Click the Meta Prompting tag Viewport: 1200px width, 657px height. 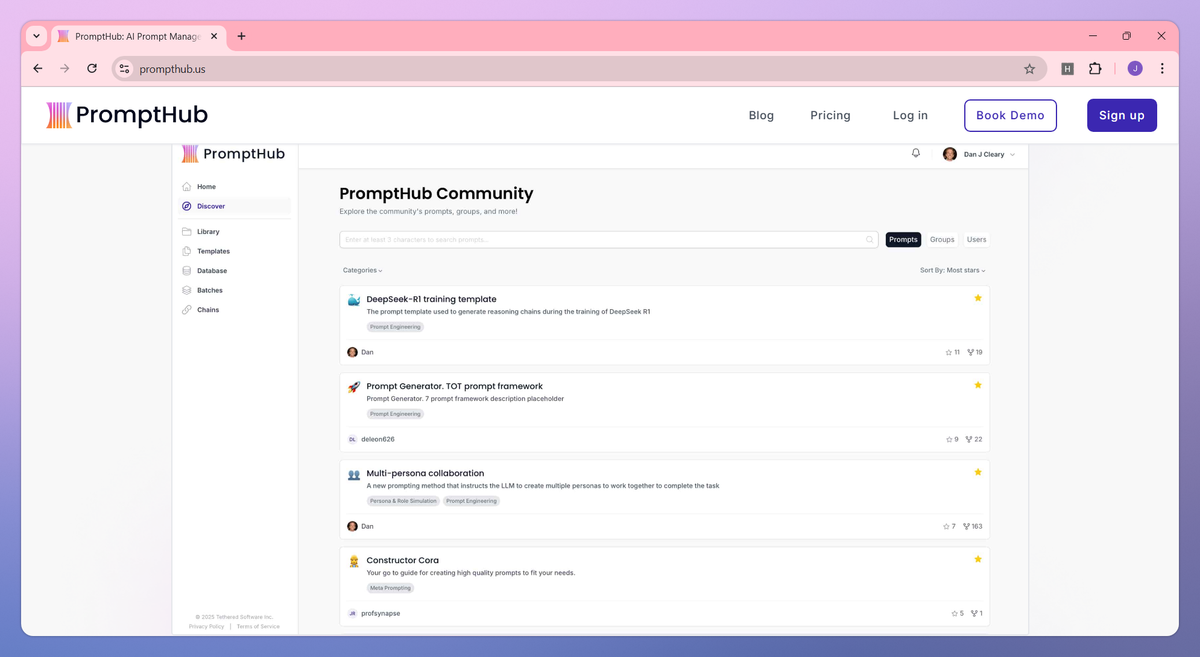[x=390, y=588]
